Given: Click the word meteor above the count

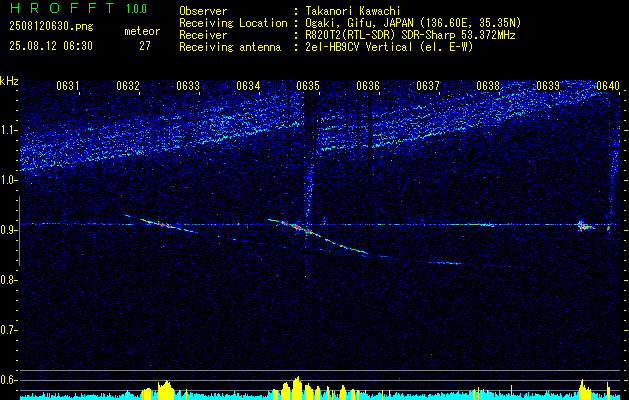Looking at the screenshot, I should [142, 31].
